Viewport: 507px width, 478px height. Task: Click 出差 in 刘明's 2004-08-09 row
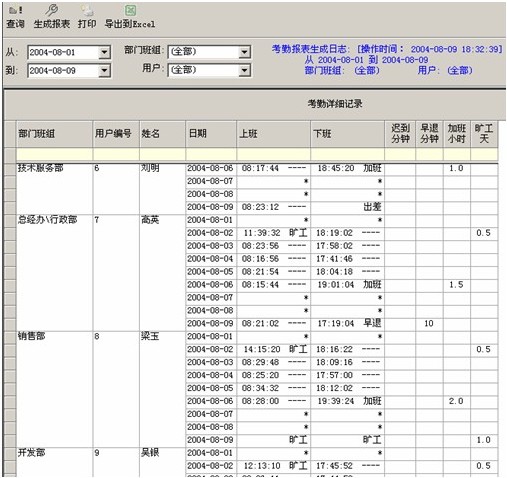point(372,207)
